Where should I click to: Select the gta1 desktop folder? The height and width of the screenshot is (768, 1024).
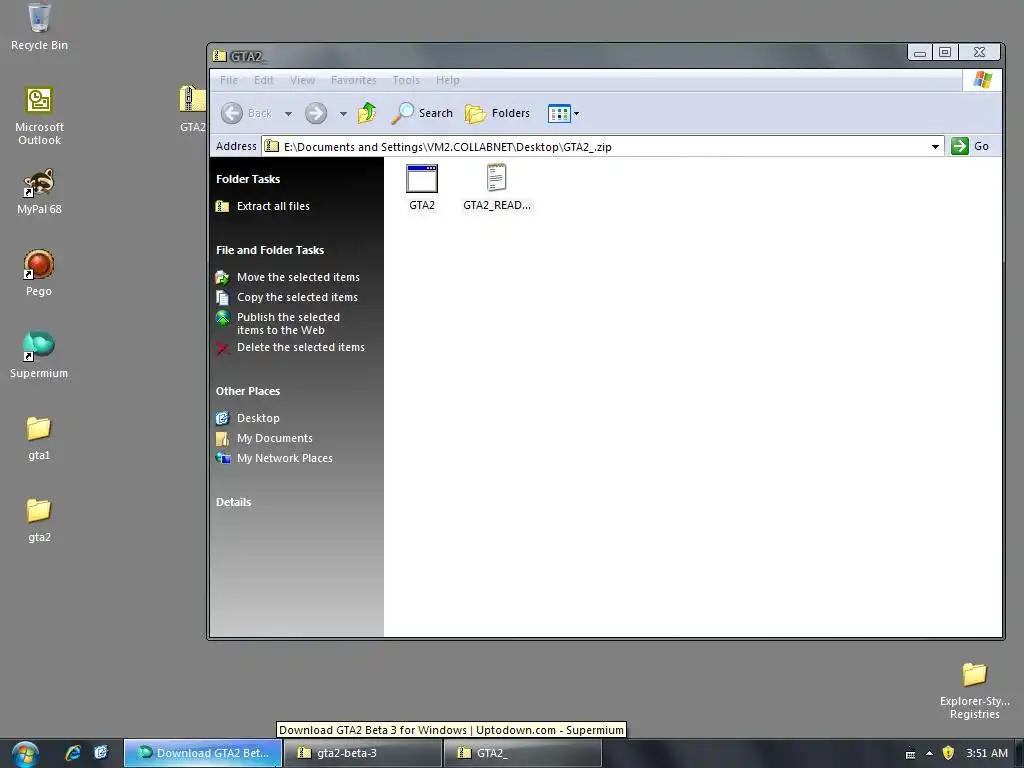point(39,437)
